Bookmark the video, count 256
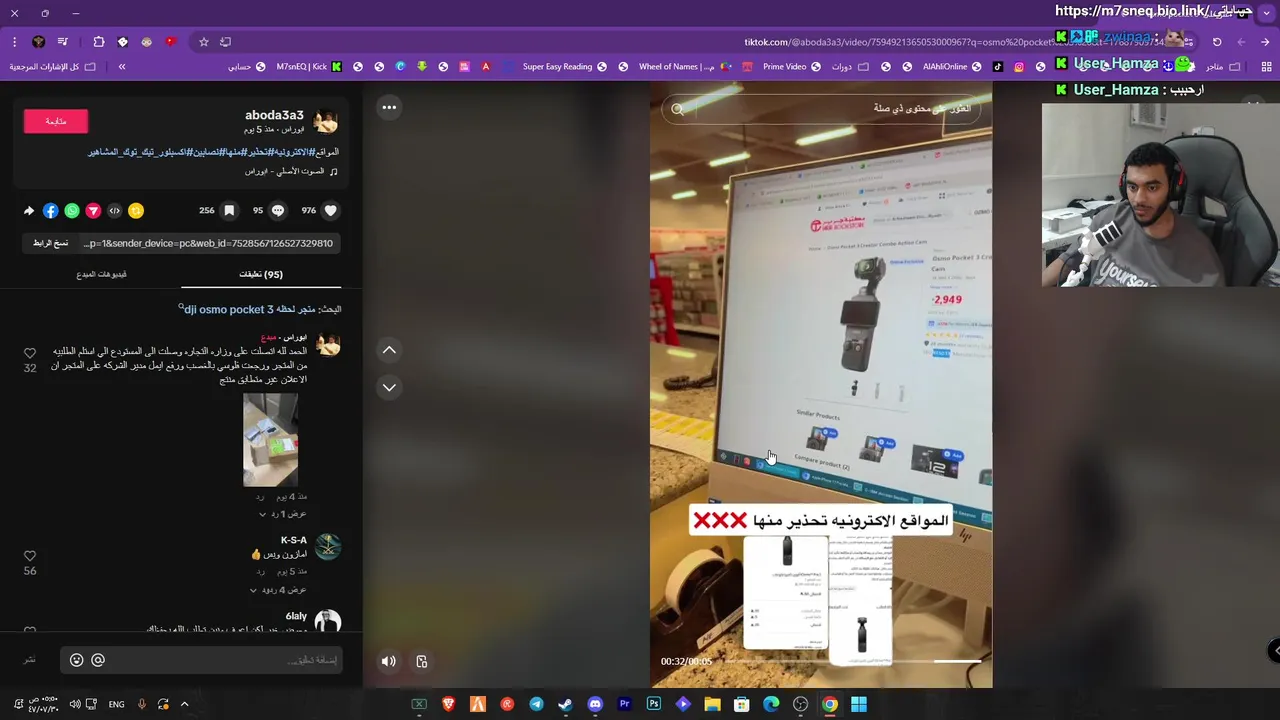The width and height of the screenshot is (1280, 720). (229, 211)
